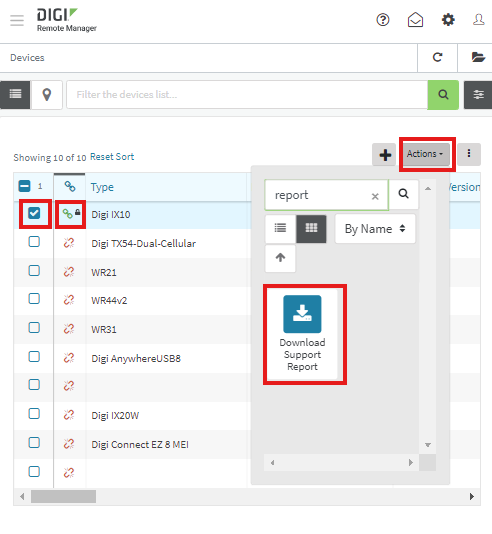
Task: Select the WR21 device checkbox
Action: [34, 271]
